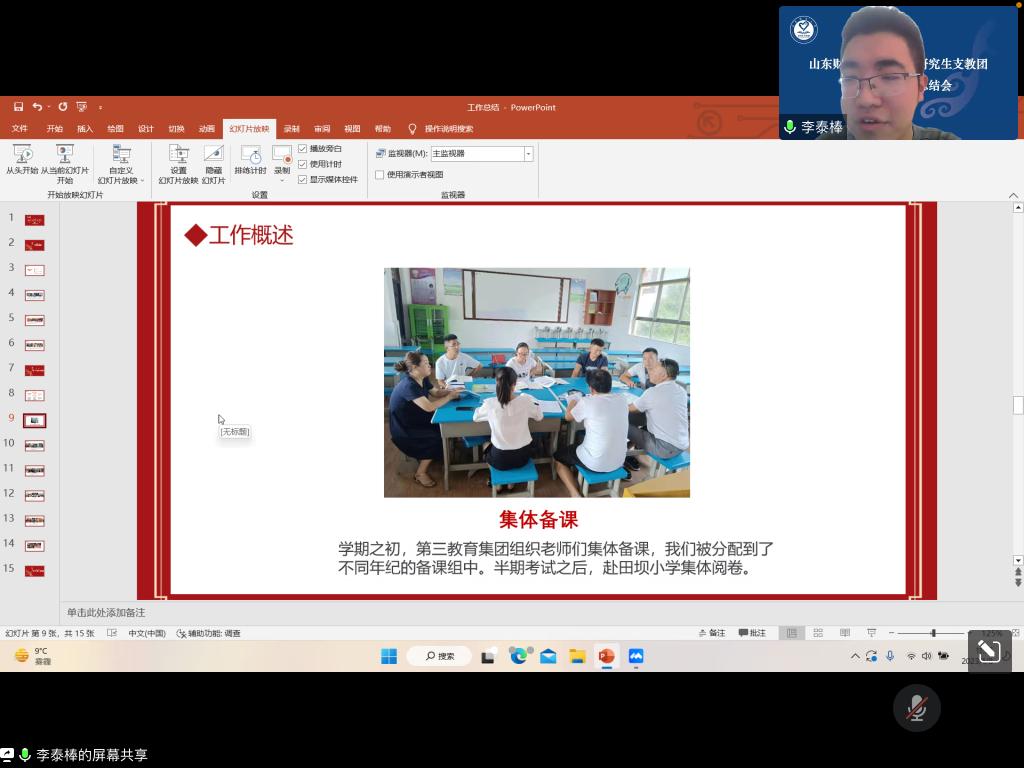Click 隐藏幻灯片 icon
This screenshot has width=1024, height=768.
(213, 155)
